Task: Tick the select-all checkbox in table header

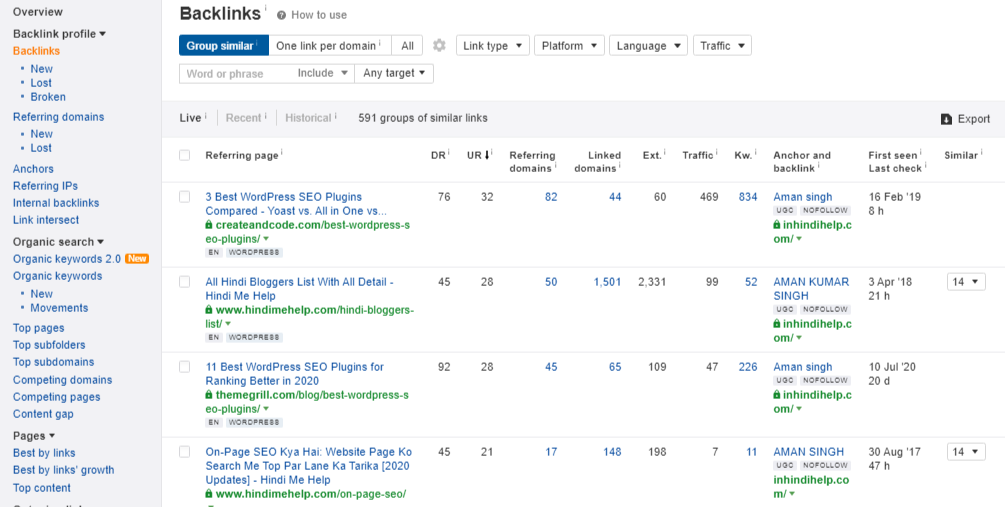Action: coord(185,155)
